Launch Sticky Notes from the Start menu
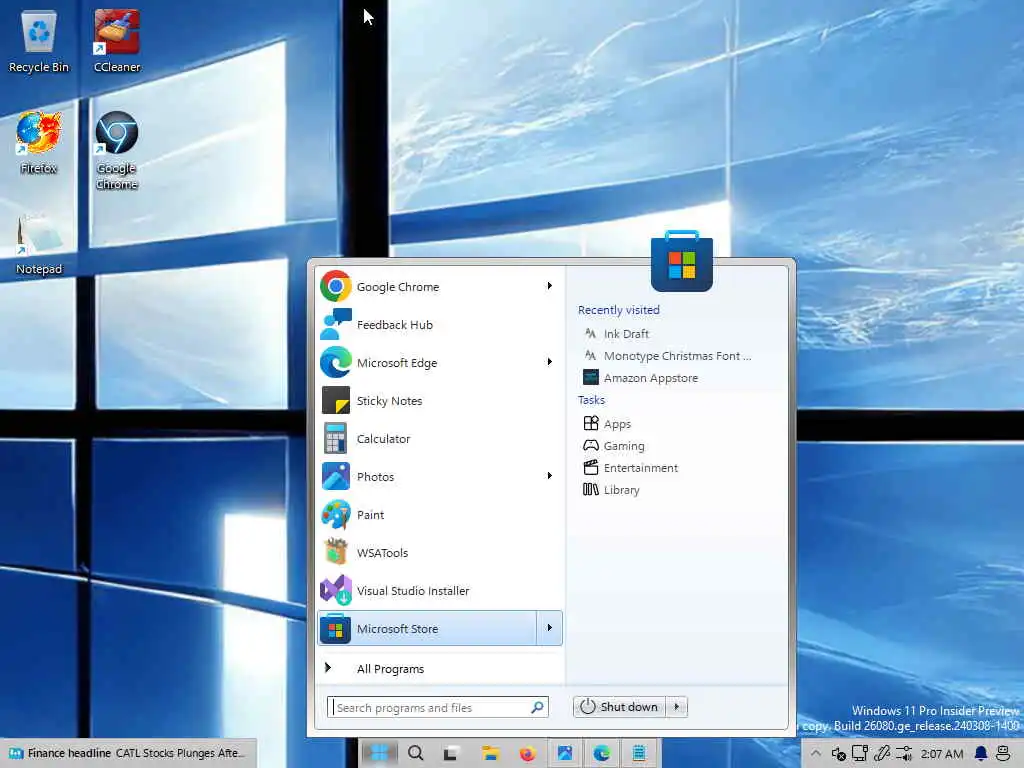Viewport: 1024px width, 768px height. (440, 400)
